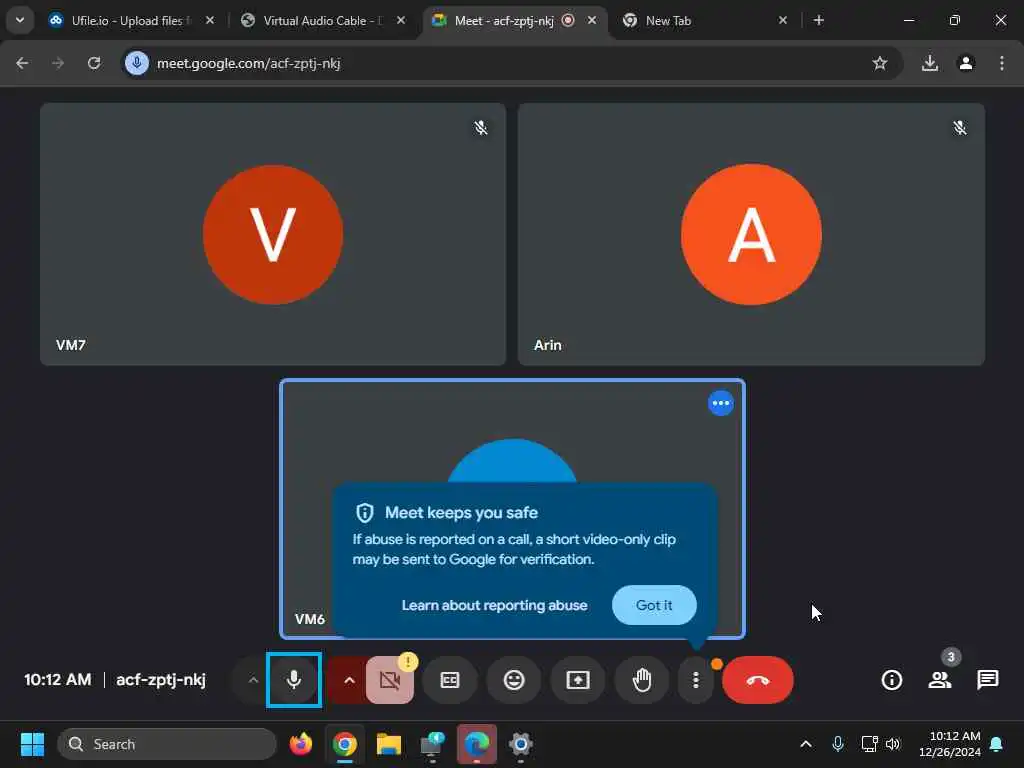
Task: Open the tab search dropdown
Action: pos(20,20)
